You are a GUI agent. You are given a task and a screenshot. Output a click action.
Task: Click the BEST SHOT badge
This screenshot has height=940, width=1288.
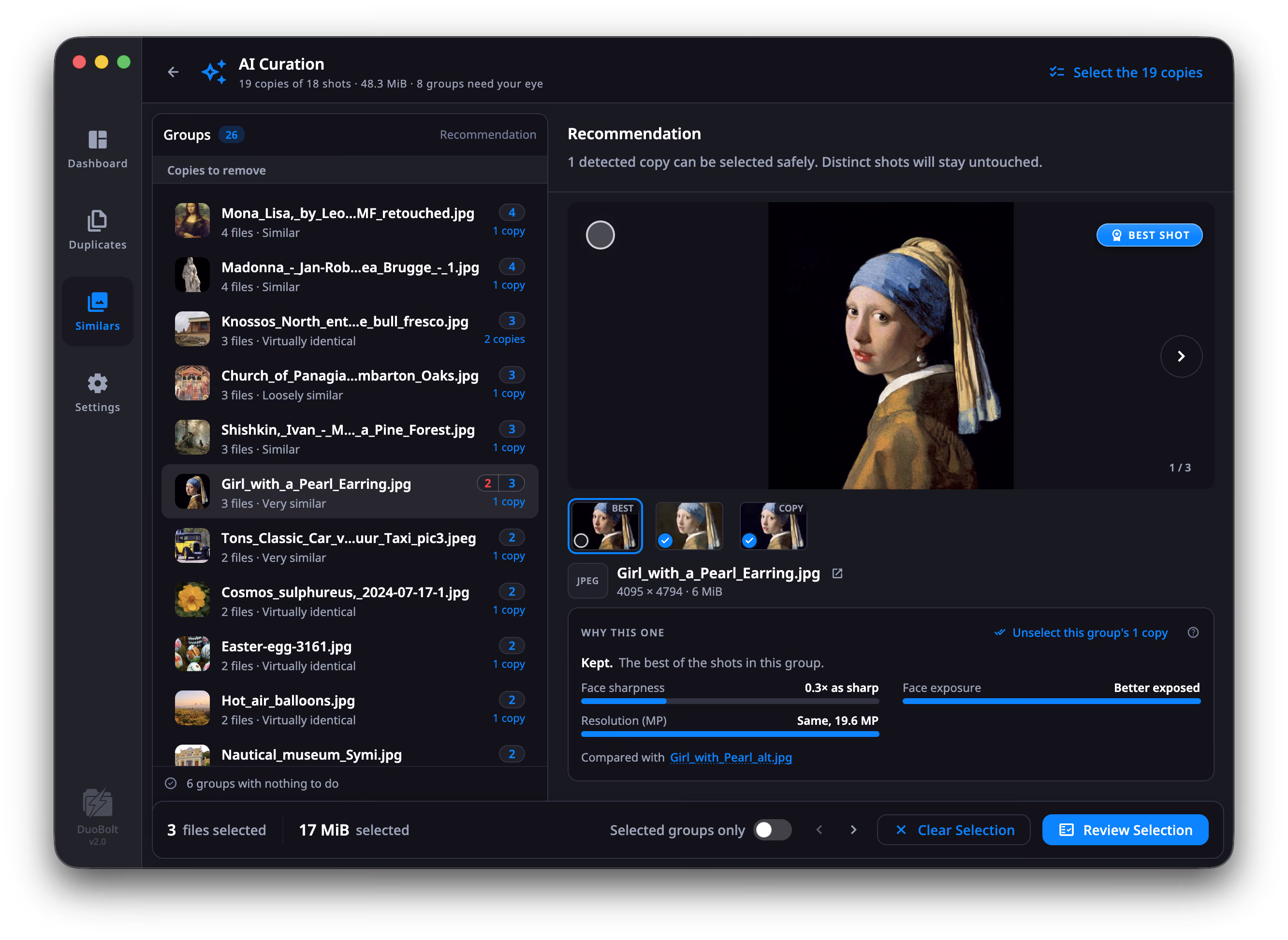point(1149,235)
